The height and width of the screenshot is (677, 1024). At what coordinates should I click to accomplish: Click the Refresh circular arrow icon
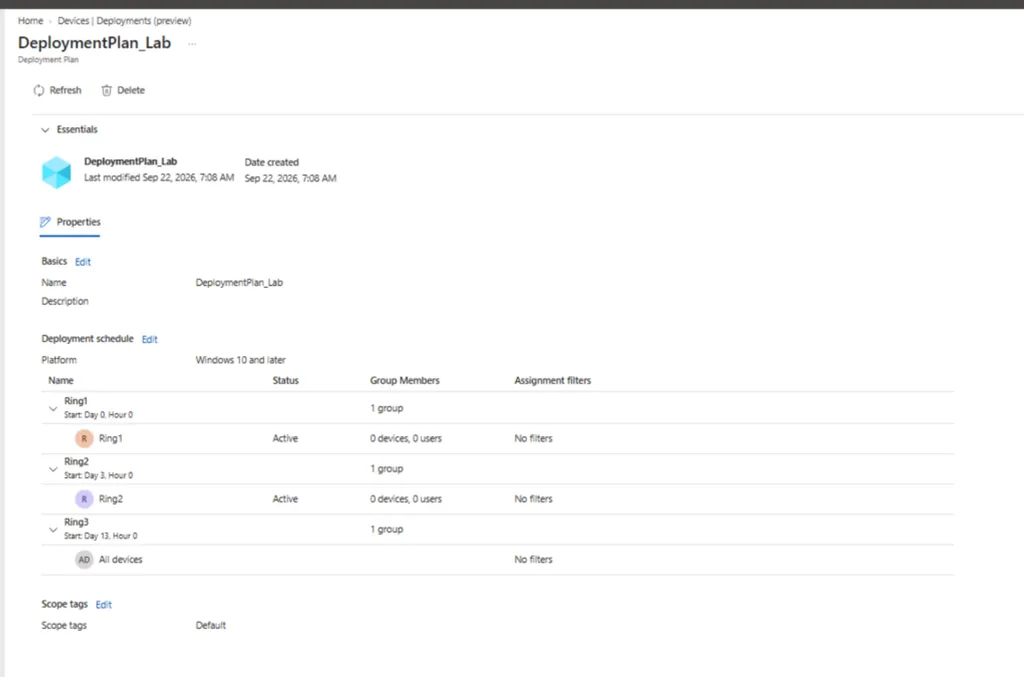[39, 91]
